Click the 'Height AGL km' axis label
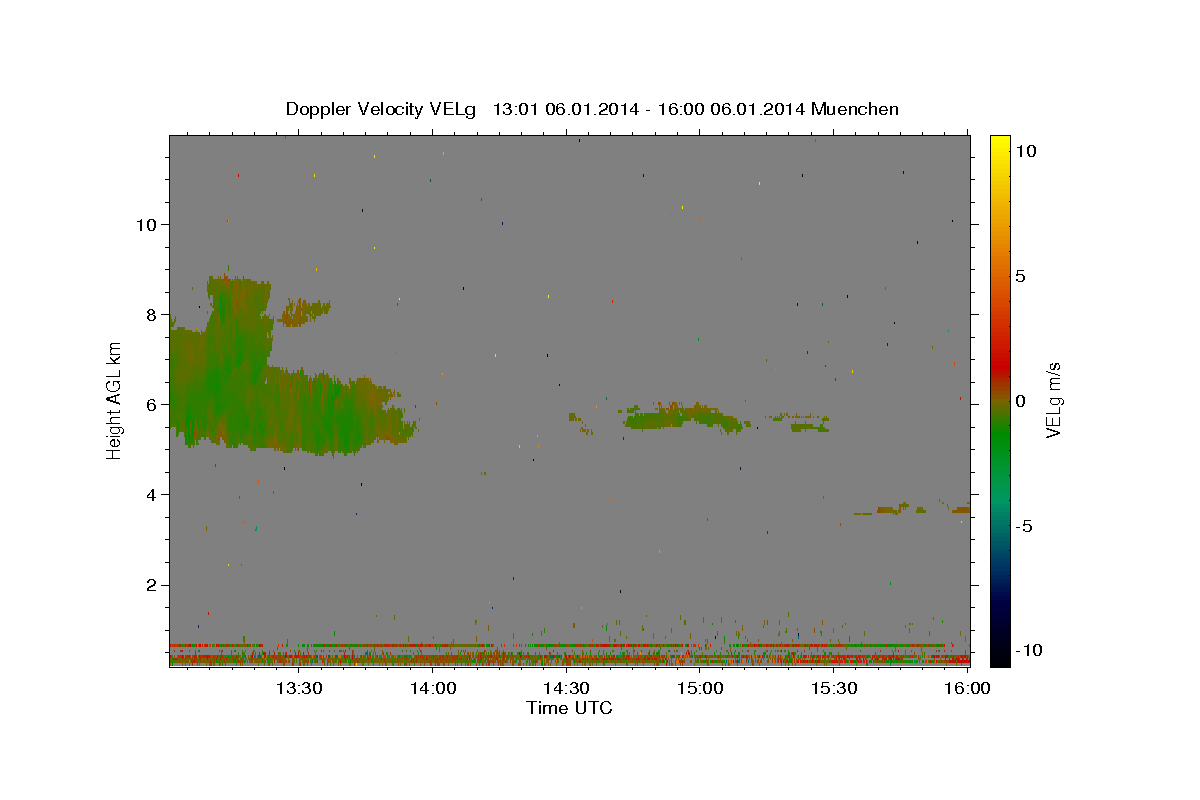 (x=115, y=401)
